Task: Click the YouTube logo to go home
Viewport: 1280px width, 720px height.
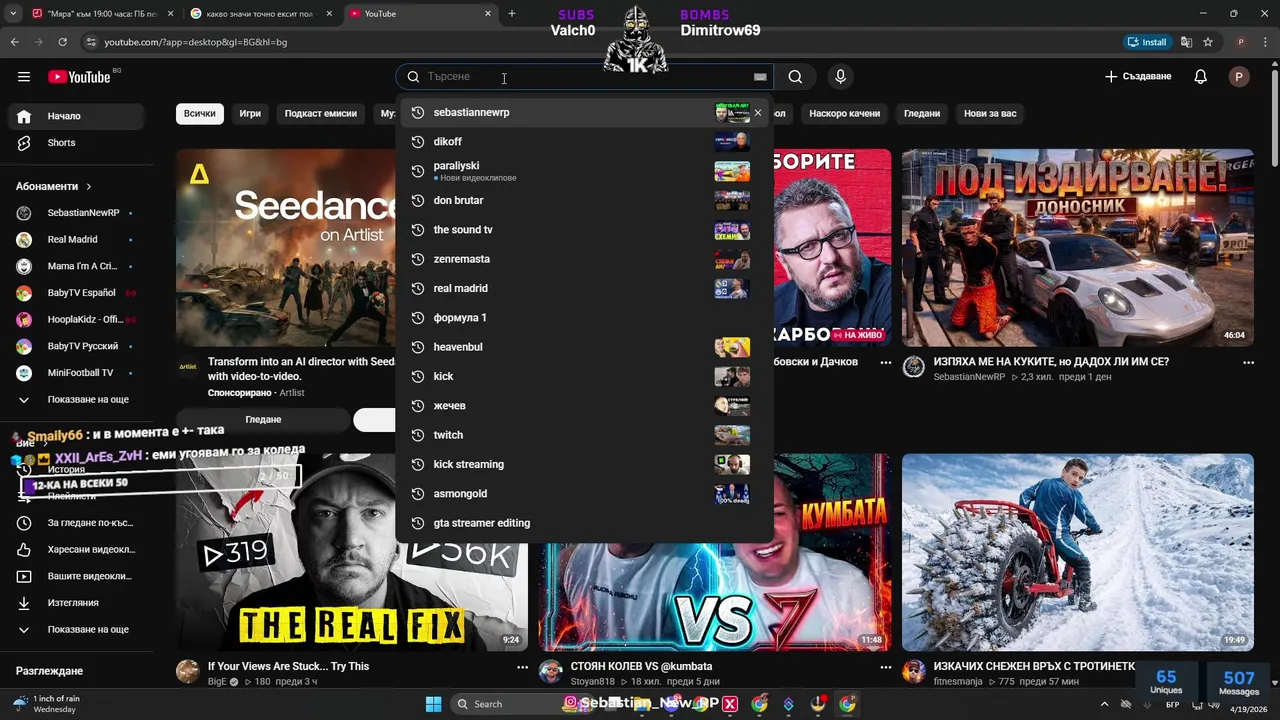Action: pos(79,77)
